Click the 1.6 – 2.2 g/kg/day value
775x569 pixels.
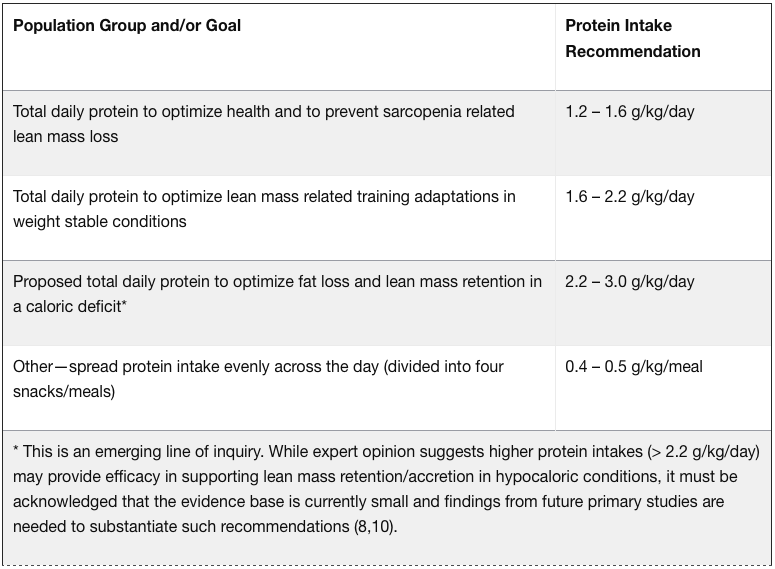coord(629,196)
